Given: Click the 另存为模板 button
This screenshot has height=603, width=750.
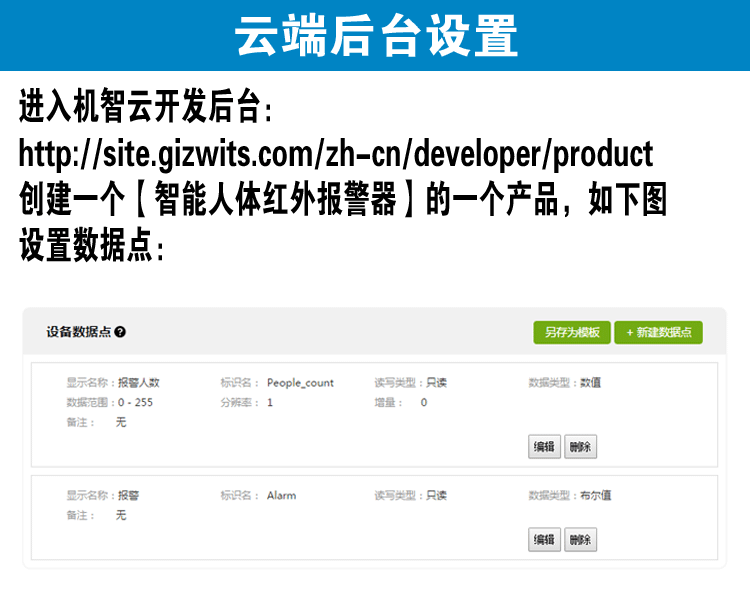Looking at the screenshot, I should point(572,332).
